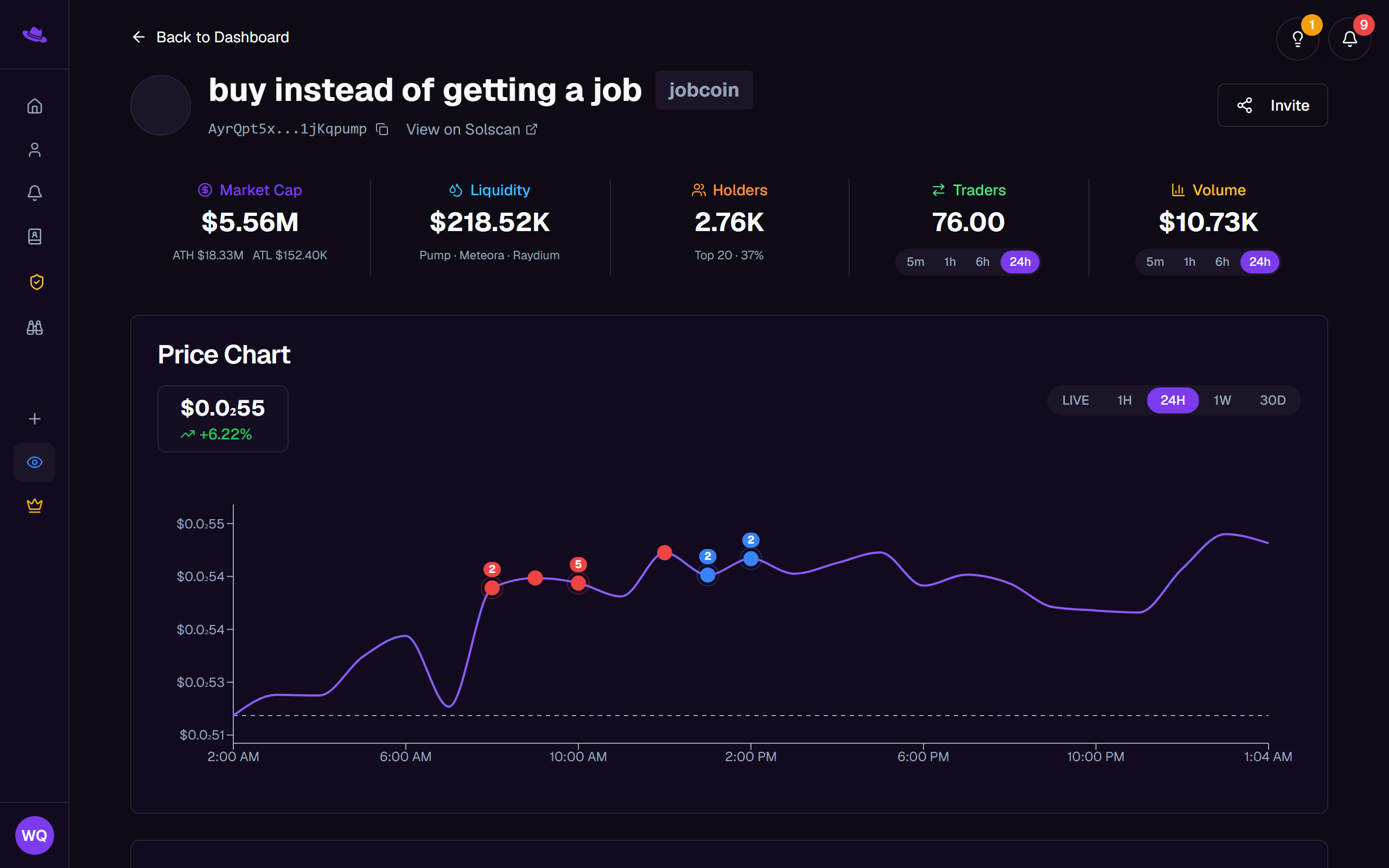Viewport: 1389px width, 868px height.
Task: Click the Liquidity droplets icon
Action: click(456, 190)
